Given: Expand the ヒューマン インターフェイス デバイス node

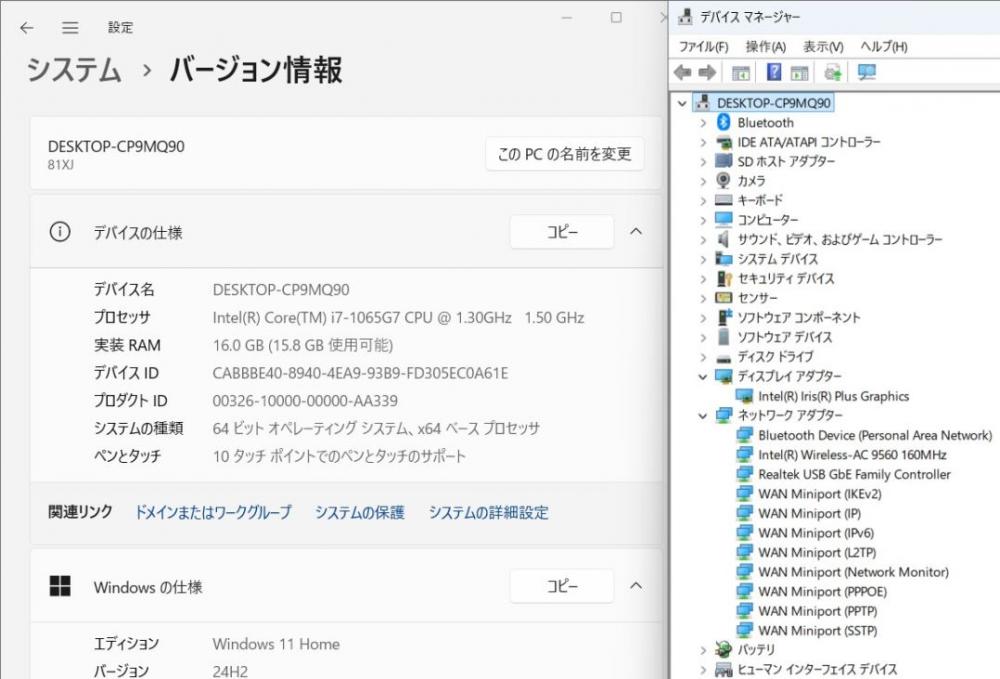Looking at the screenshot, I should click(703, 669).
